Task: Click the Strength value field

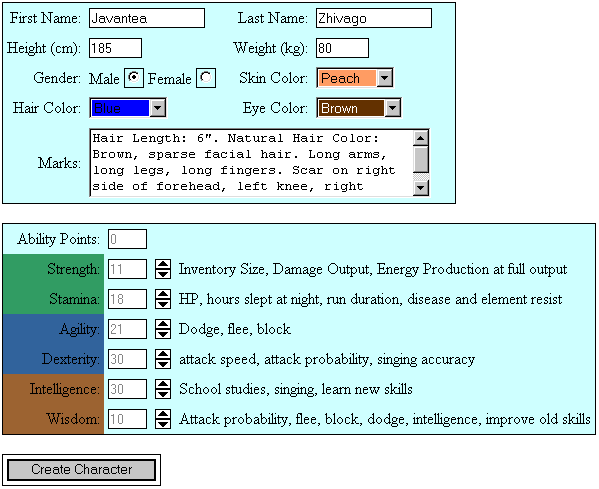Action: [127, 269]
